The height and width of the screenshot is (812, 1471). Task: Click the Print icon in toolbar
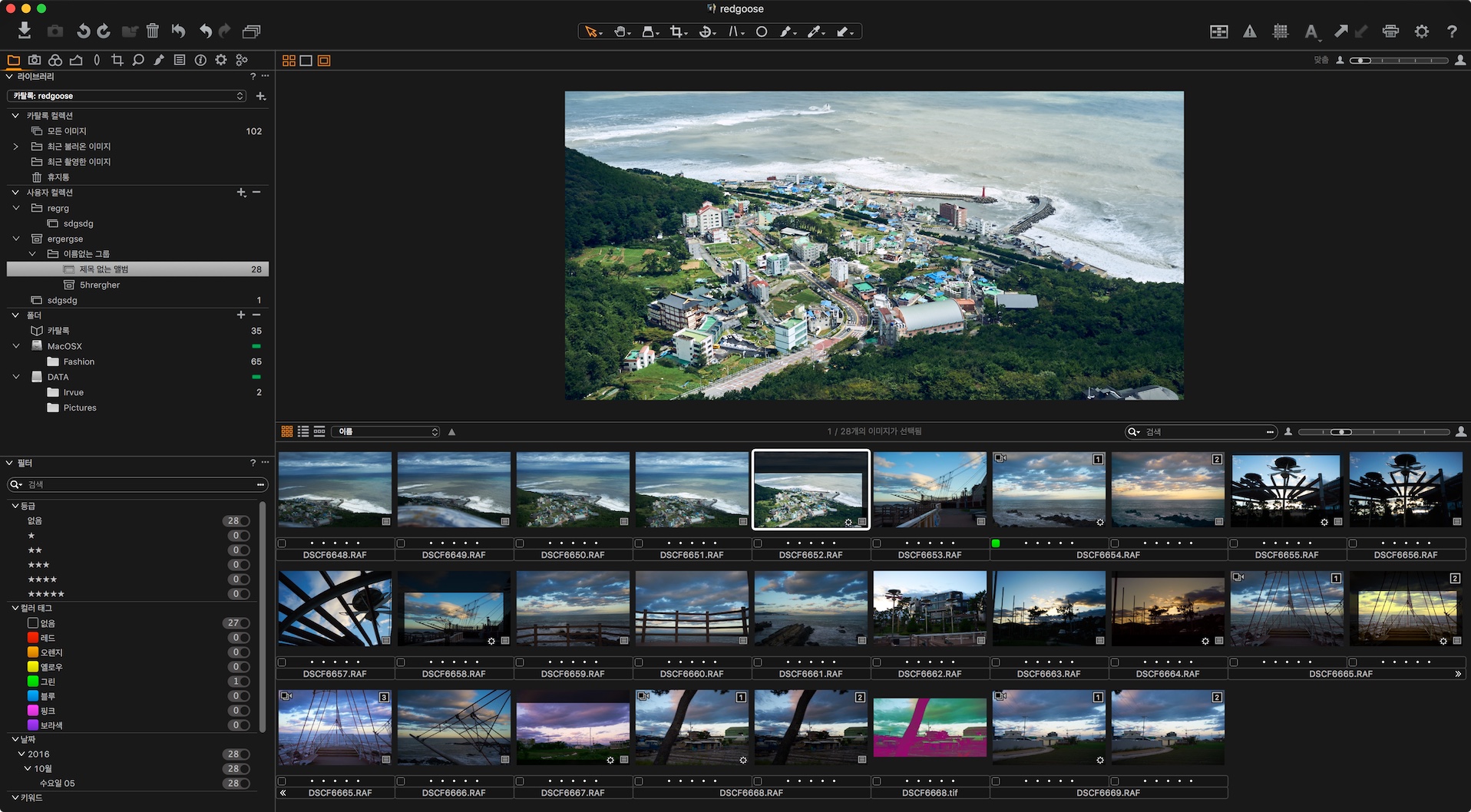(x=1390, y=31)
